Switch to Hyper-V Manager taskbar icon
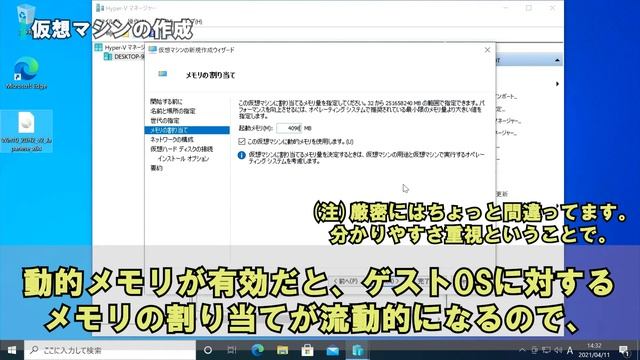Viewport: 640px width, 360px height. (x=358, y=350)
